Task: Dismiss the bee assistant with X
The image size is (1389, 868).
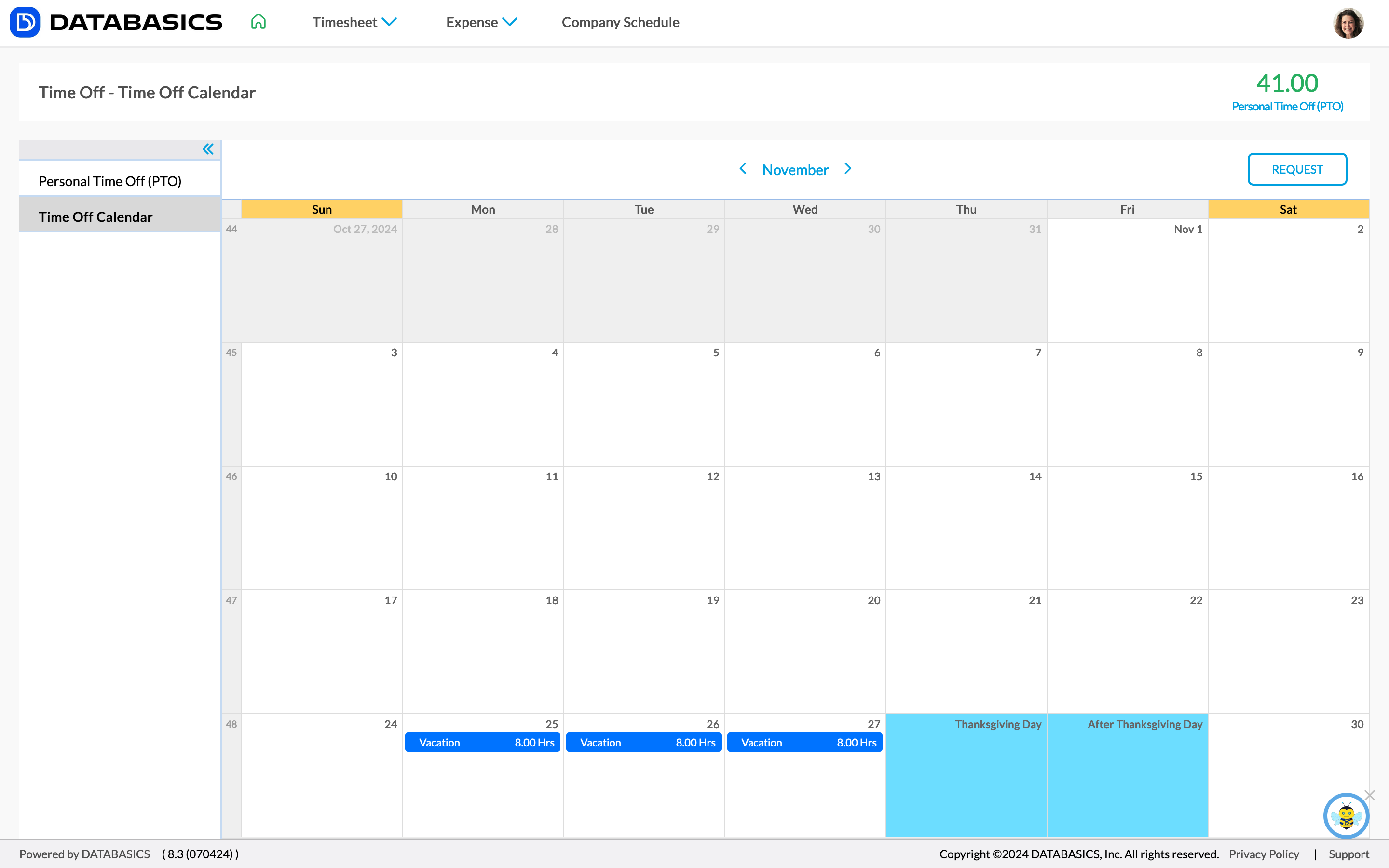Action: pos(1370,795)
